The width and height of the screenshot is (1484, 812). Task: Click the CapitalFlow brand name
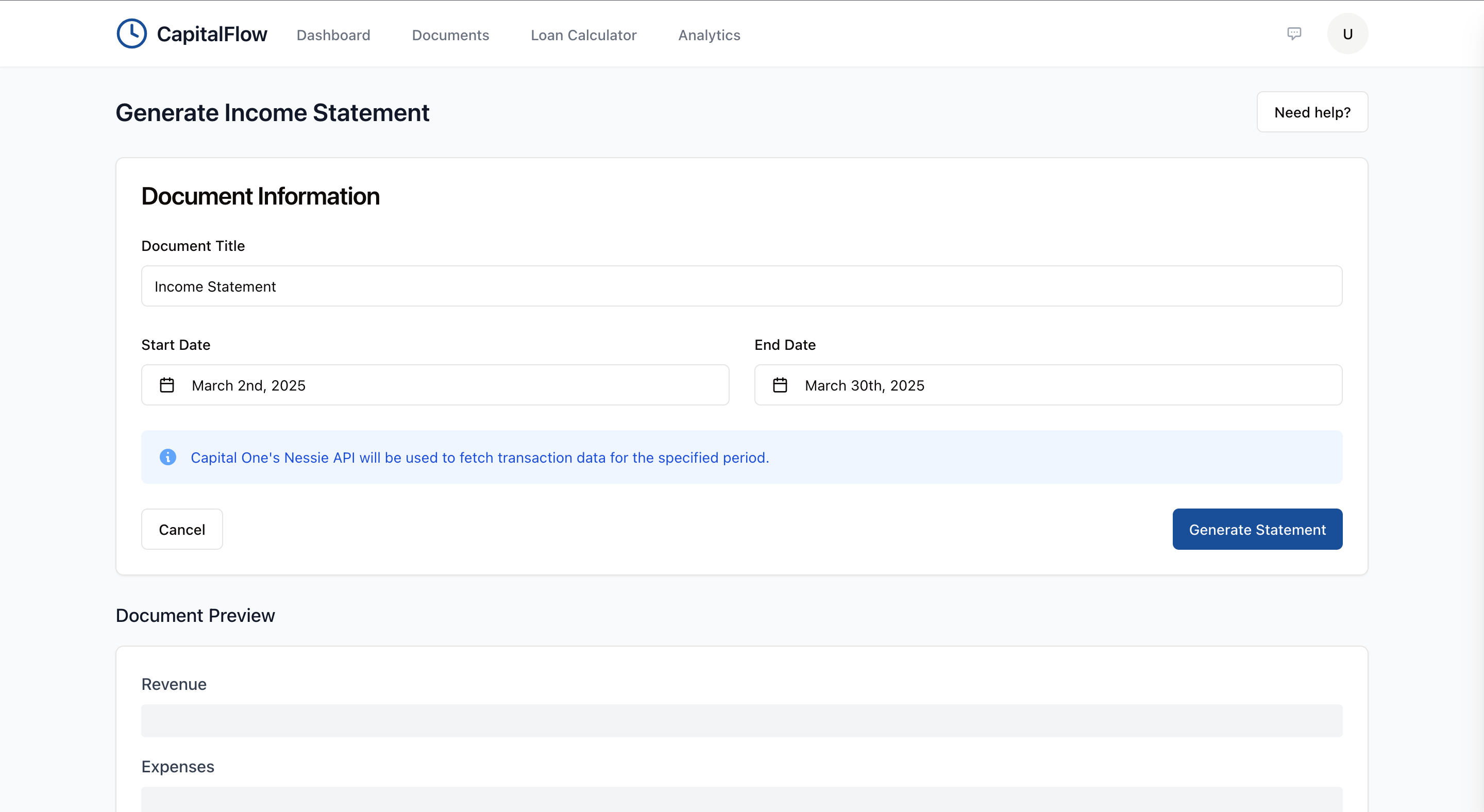click(211, 35)
